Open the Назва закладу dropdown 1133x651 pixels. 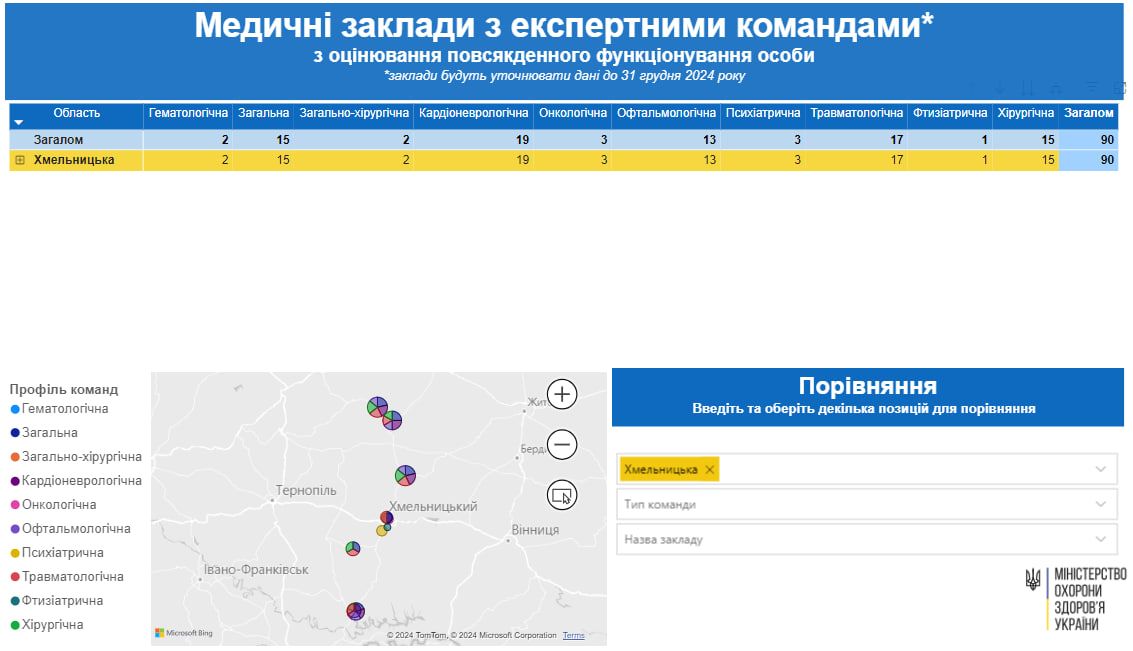coord(866,539)
